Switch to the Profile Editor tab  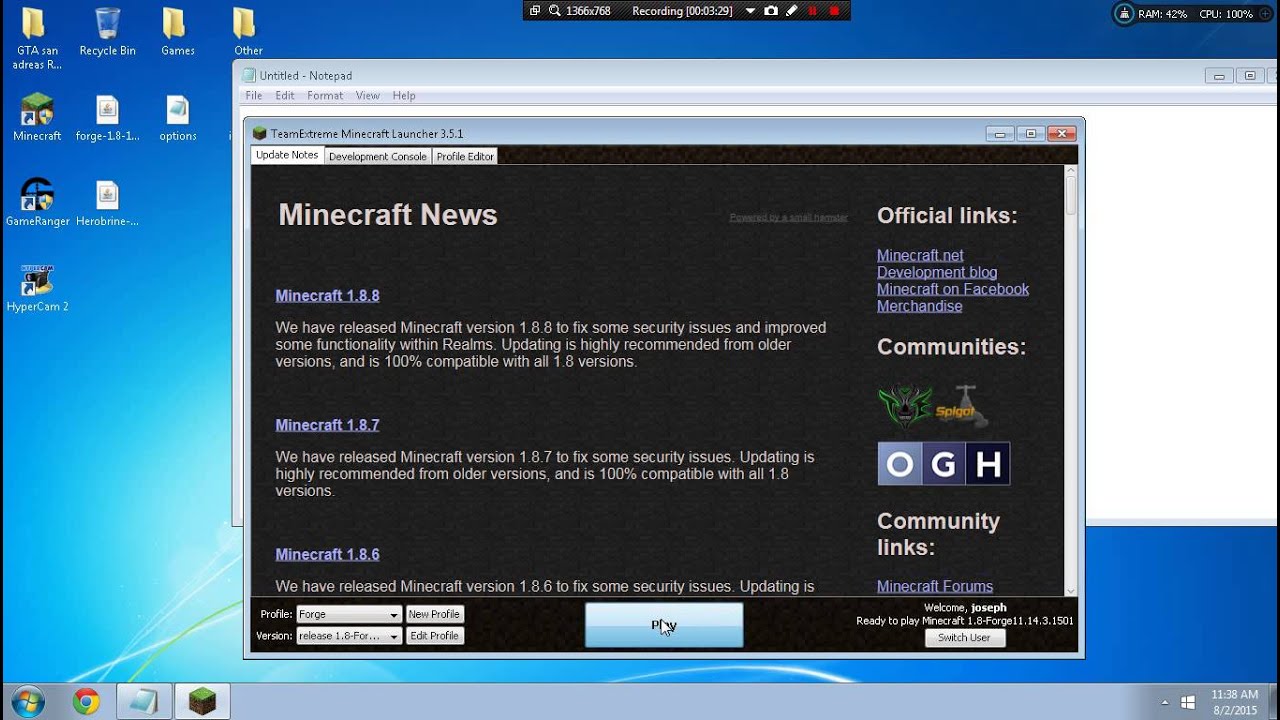[465, 156]
